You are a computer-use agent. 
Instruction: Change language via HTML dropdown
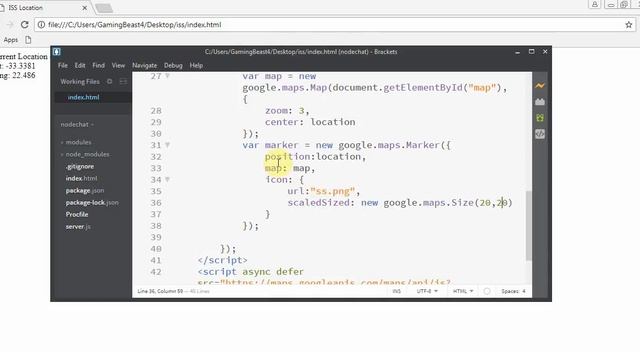(463, 291)
